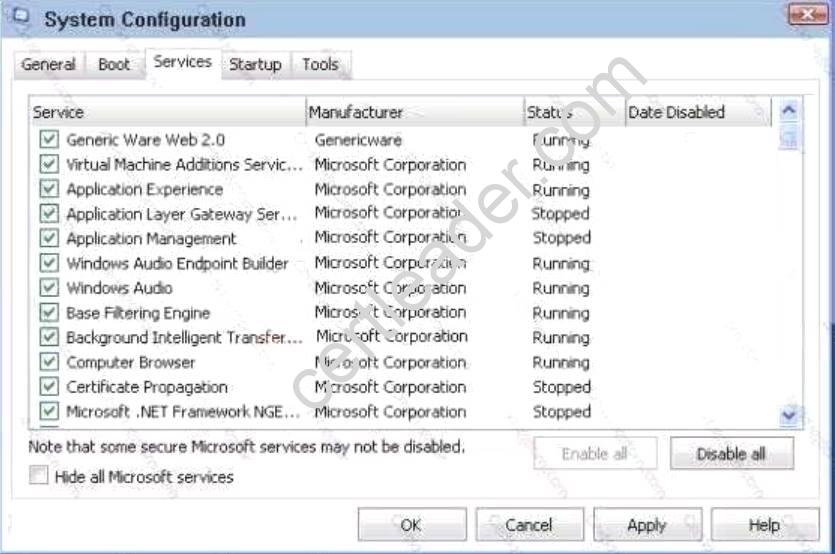This screenshot has height=554, width=835.
Task: Sort by the Status column header
Action: point(575,112)
